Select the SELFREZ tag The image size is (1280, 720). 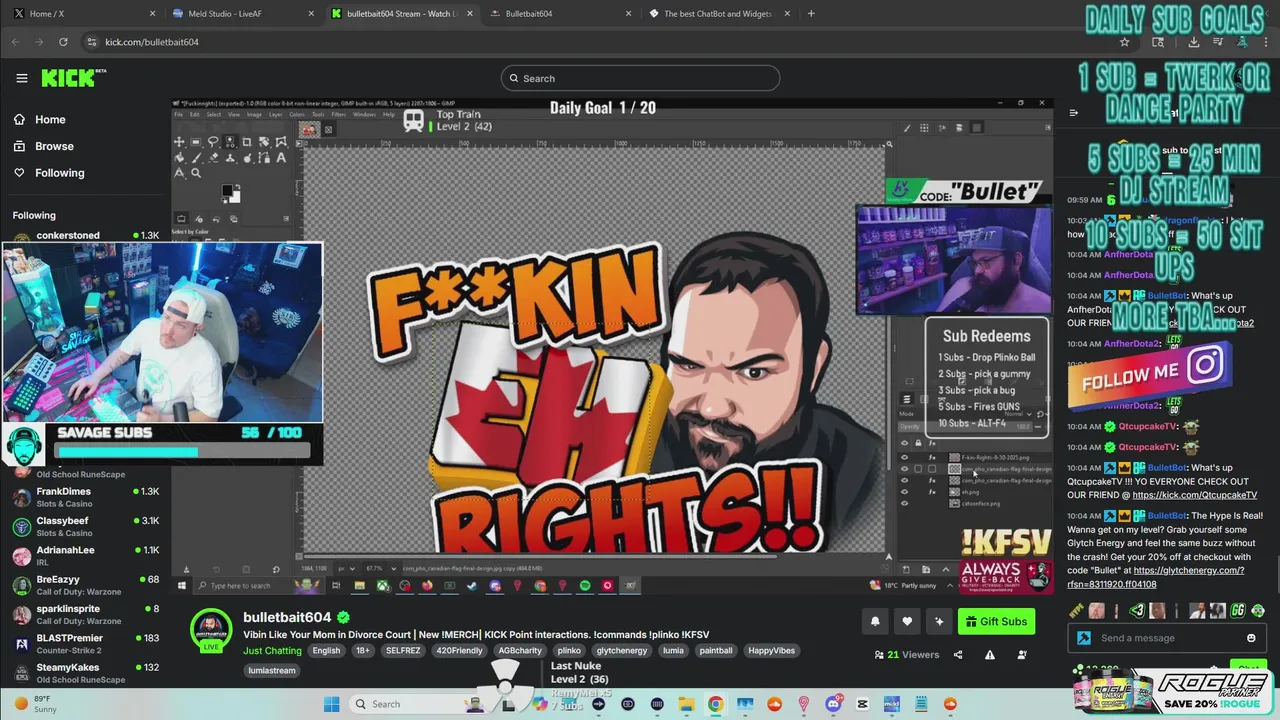[403, 650]
